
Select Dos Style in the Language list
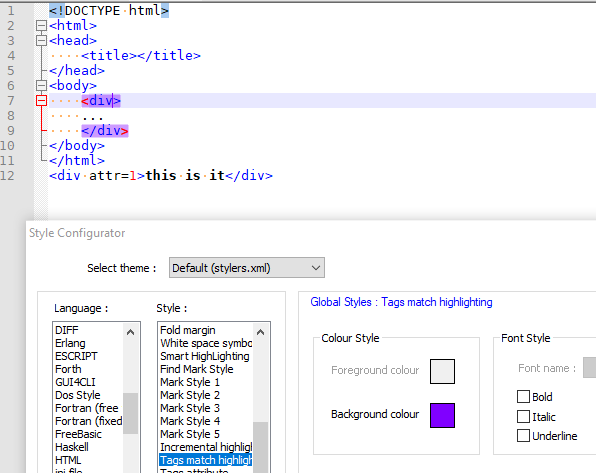click(89, 395)
